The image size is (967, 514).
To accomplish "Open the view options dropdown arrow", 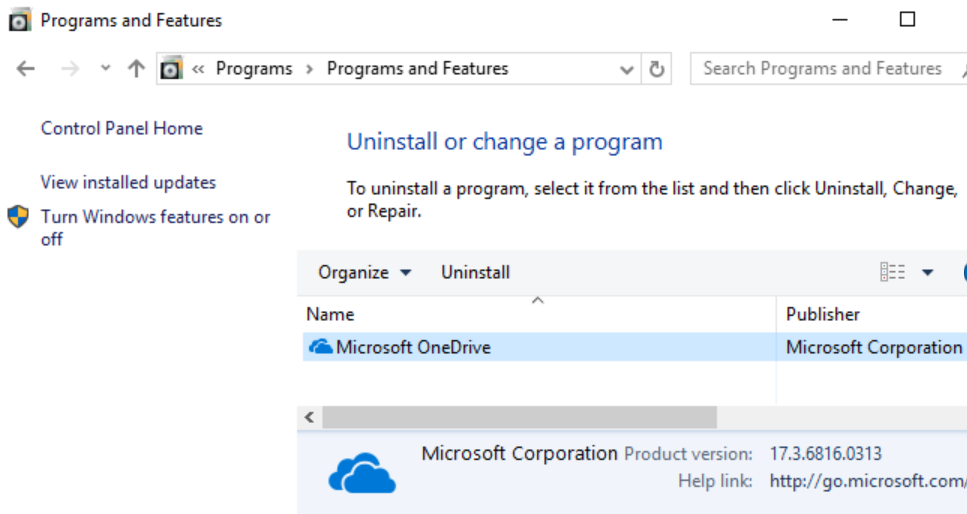I will (927, 272).
